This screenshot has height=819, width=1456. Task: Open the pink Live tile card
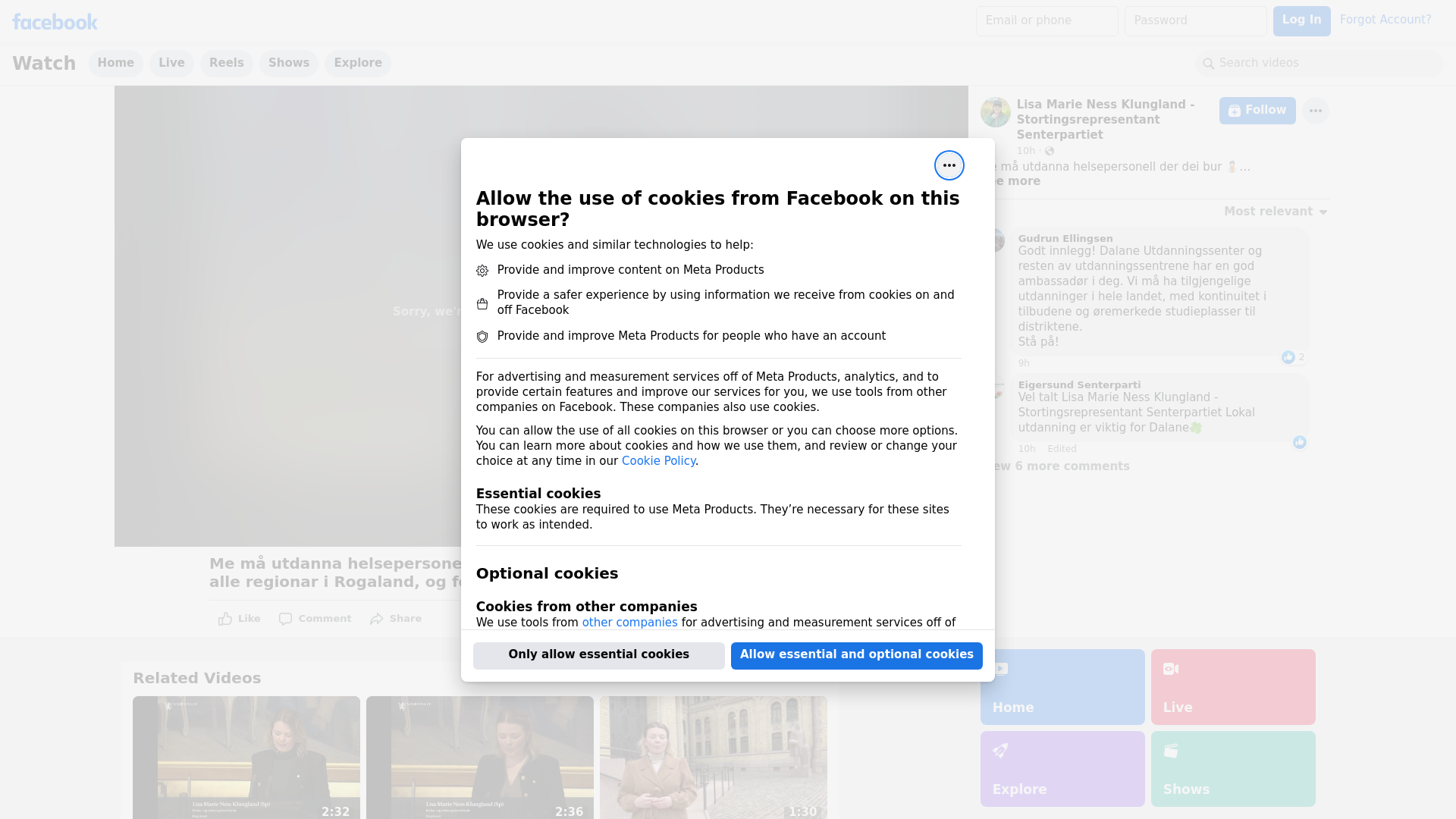[x=1232, y=687]
